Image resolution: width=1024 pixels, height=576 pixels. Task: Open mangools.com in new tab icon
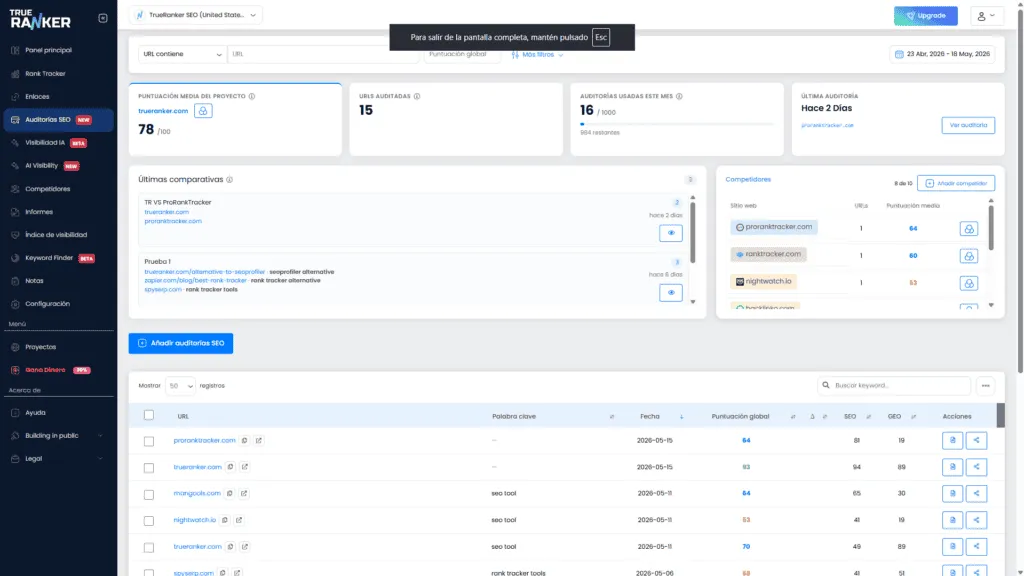(244, 494)
